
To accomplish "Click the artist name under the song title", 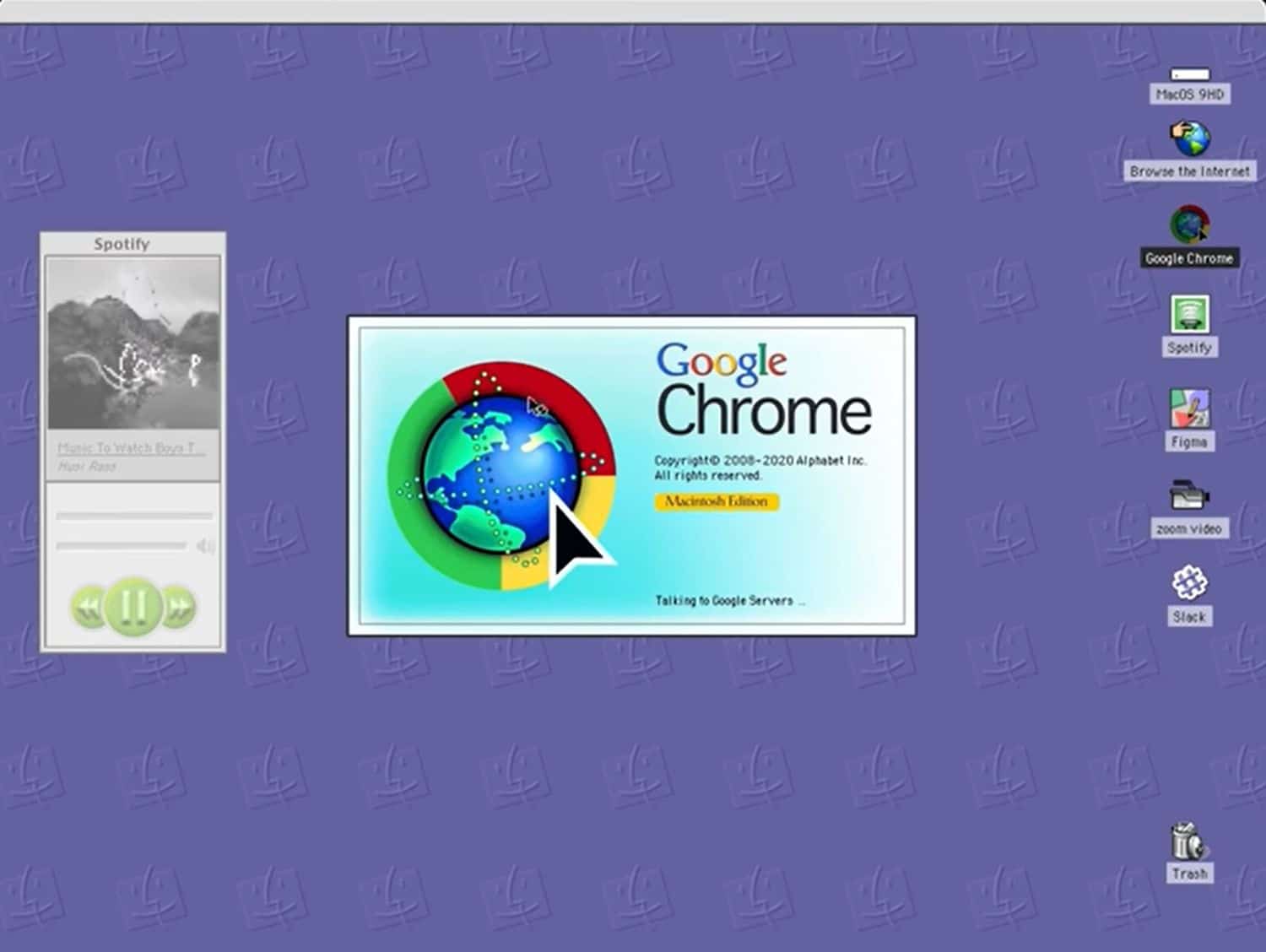I will coord(87,467).
